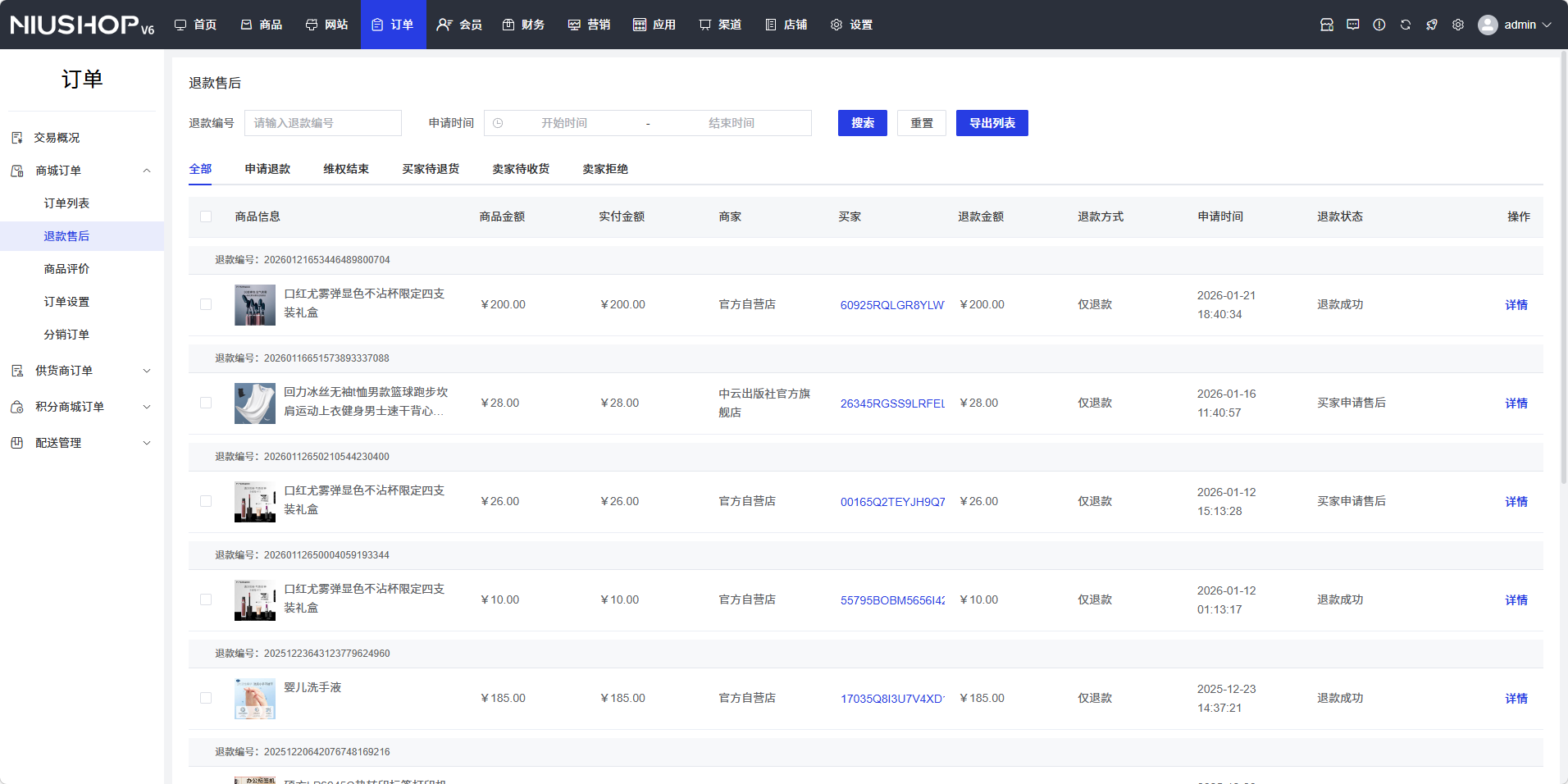This screenshot has width=1568, height=784.
Task: Toggle the select-all checkbox in table header
Action: coord(206,217)
